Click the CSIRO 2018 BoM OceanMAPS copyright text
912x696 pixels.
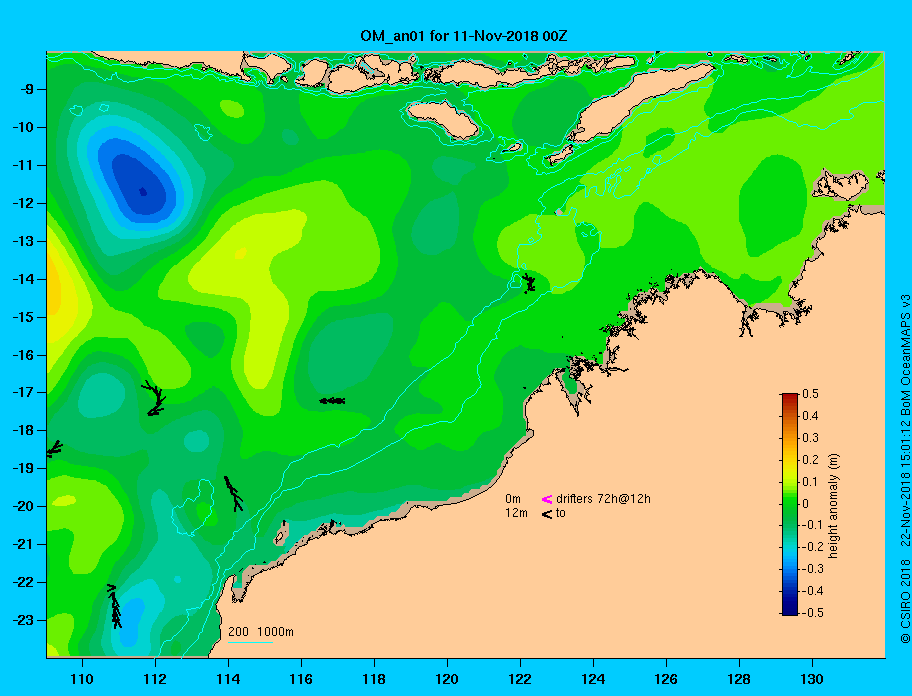905,468
